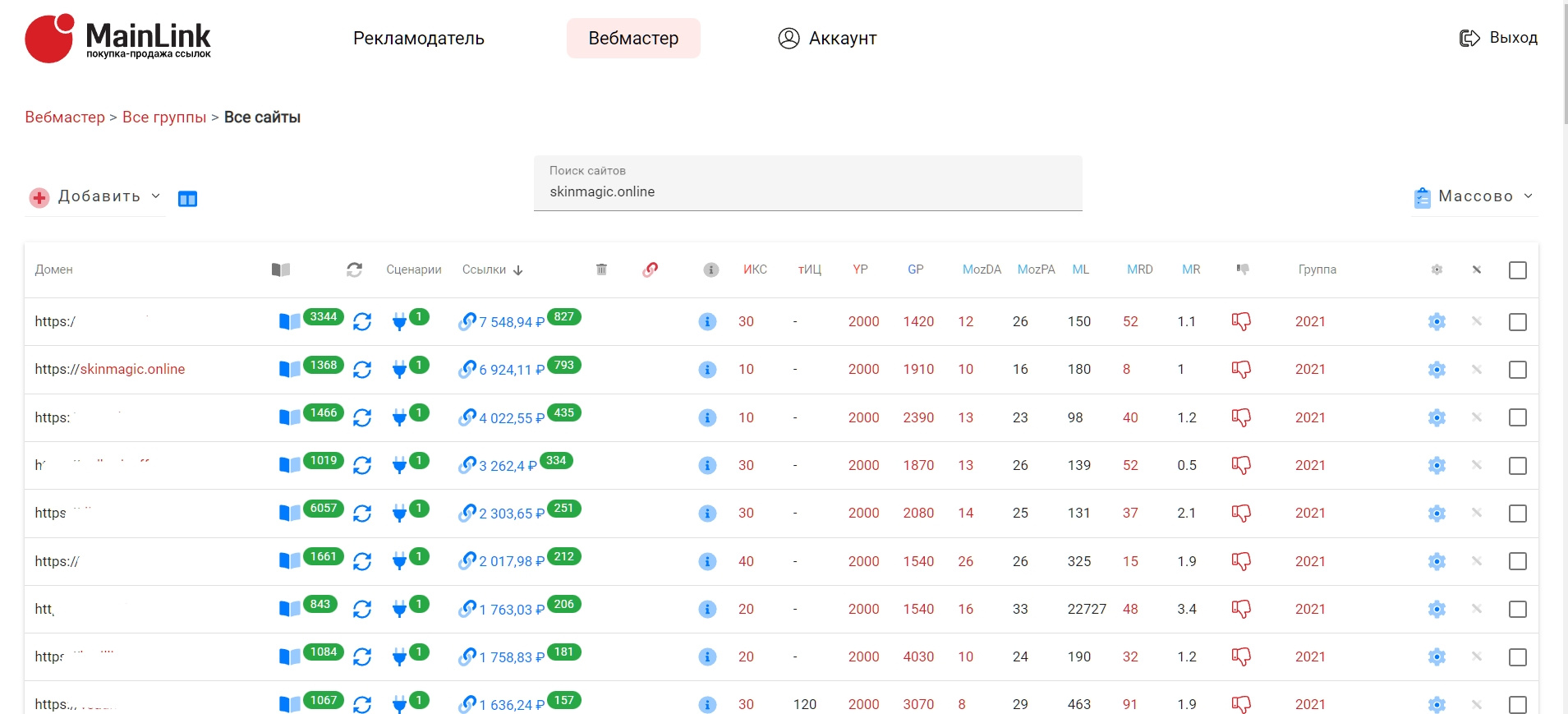The width and height of the screenshot is (1568, 714).
Task: Open group 2021 link in skinmagic.online row
Action: [1310, 370]
